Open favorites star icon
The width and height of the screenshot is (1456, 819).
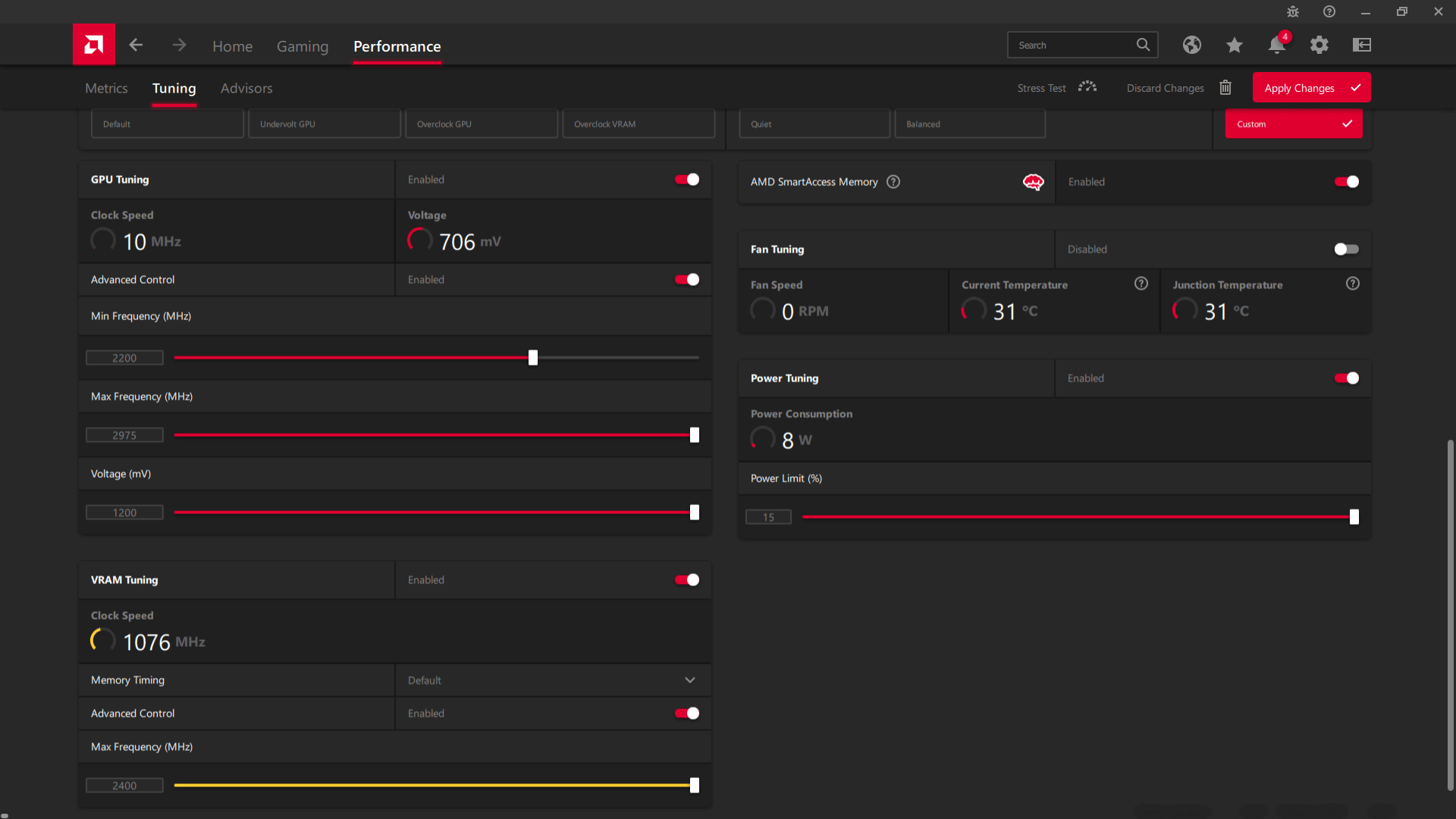[1235, 45]
